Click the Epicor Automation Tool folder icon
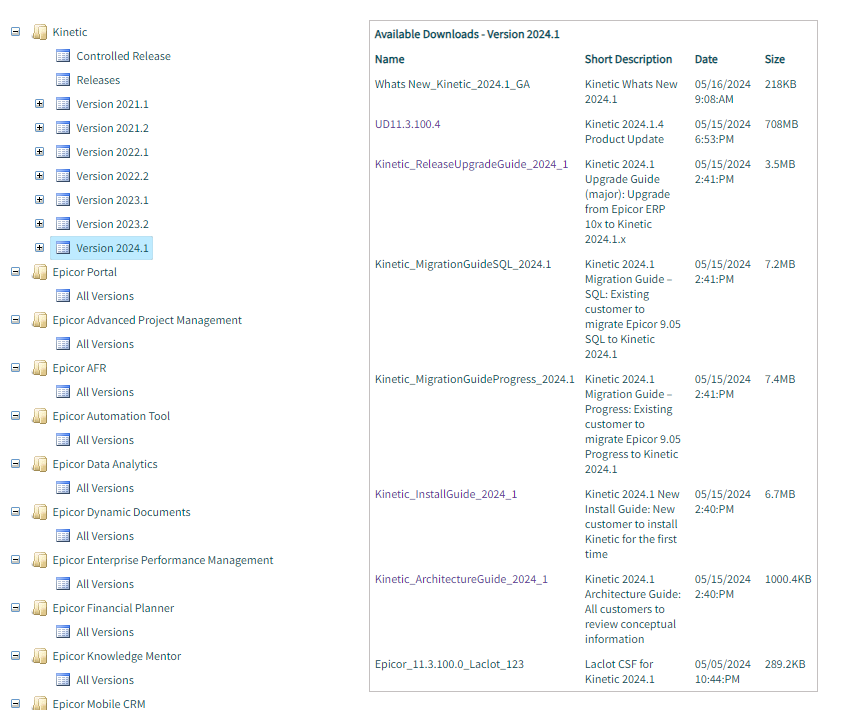 click(39, 416)
